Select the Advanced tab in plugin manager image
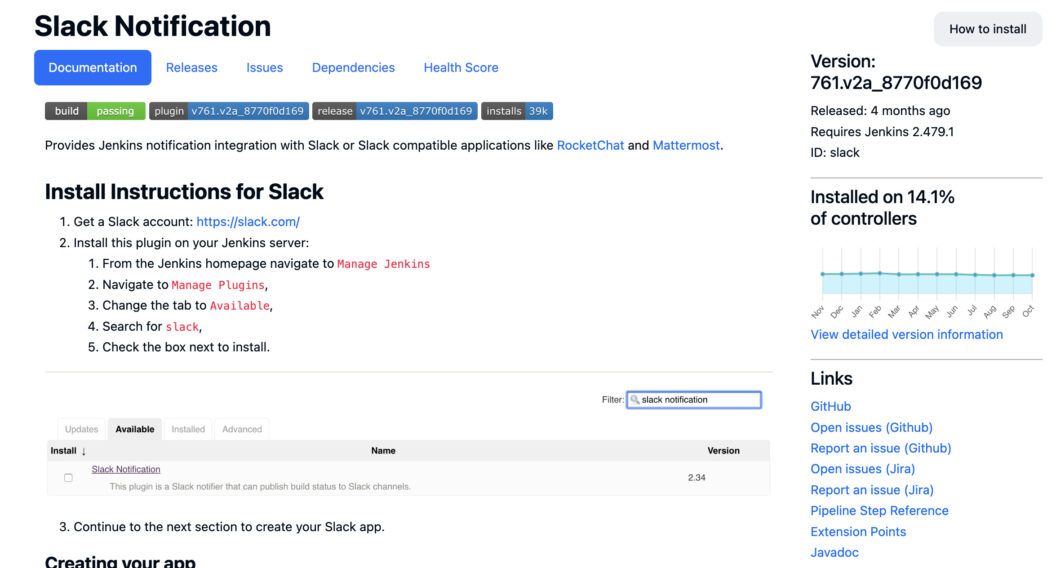This screenshot has width=1056, height=568. coord(242,429)
